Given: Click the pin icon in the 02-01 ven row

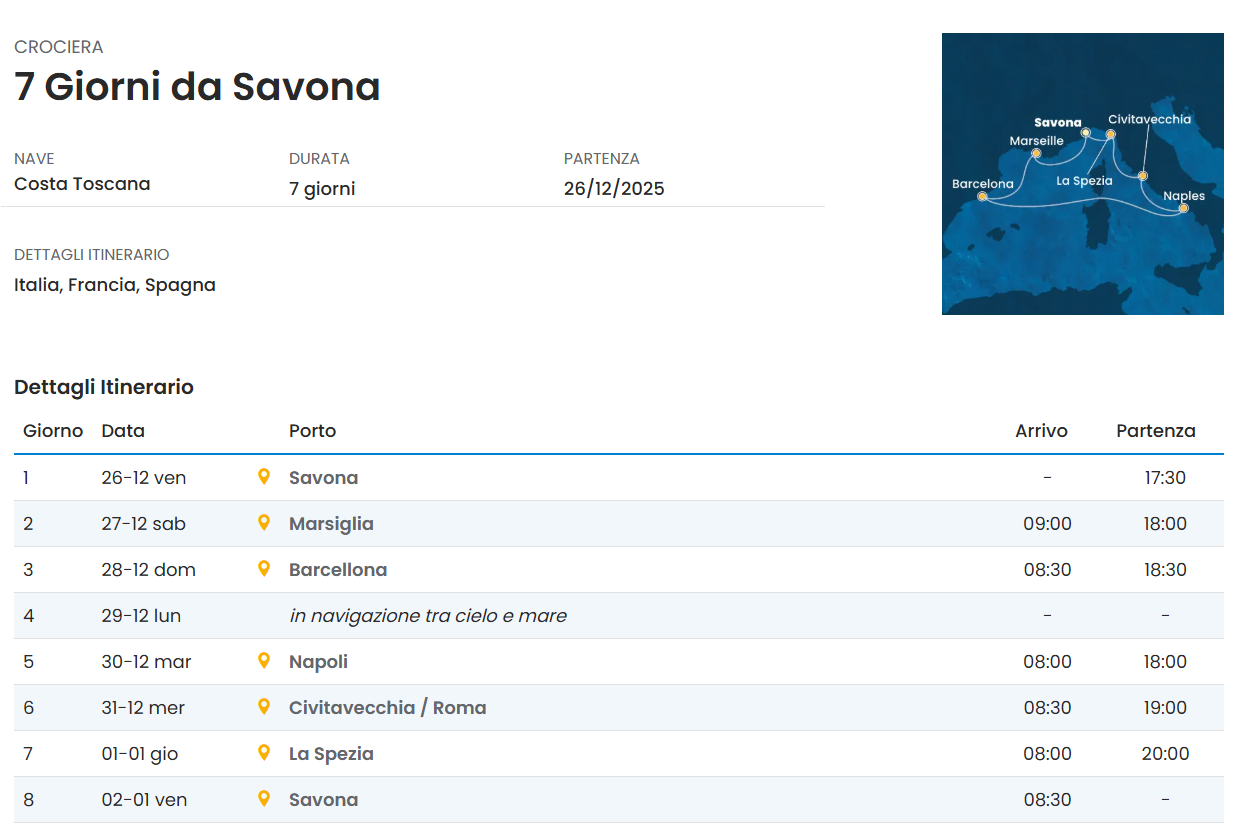Looking at the screenshot, I should click(264, 798).
